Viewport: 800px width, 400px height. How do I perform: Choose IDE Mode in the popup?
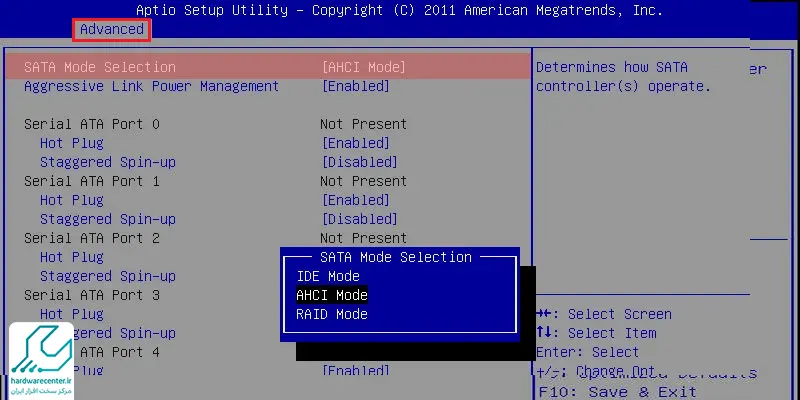coord(328,276)
